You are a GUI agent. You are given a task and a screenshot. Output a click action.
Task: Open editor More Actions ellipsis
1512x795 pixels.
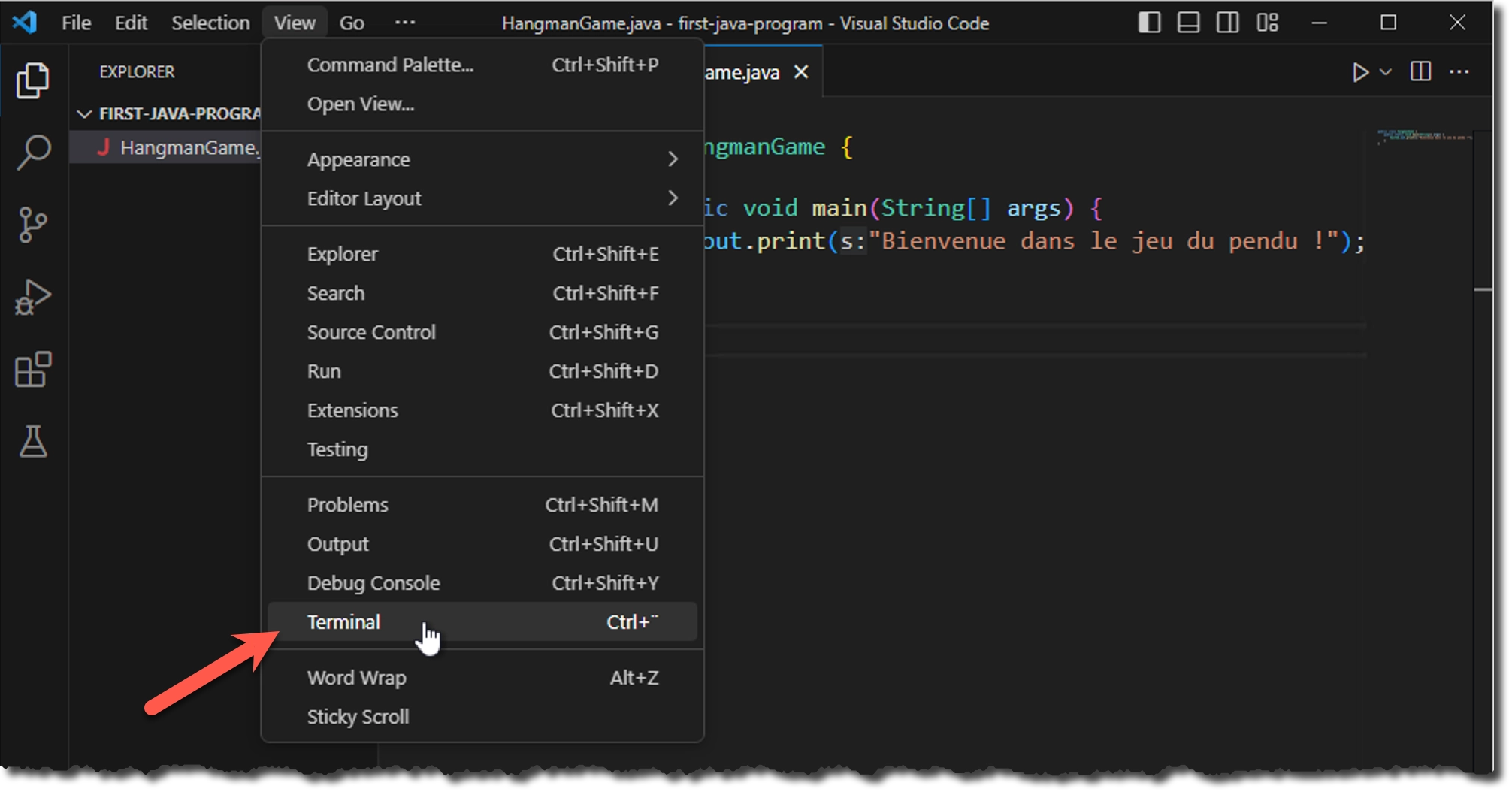tap(1459, 72)
